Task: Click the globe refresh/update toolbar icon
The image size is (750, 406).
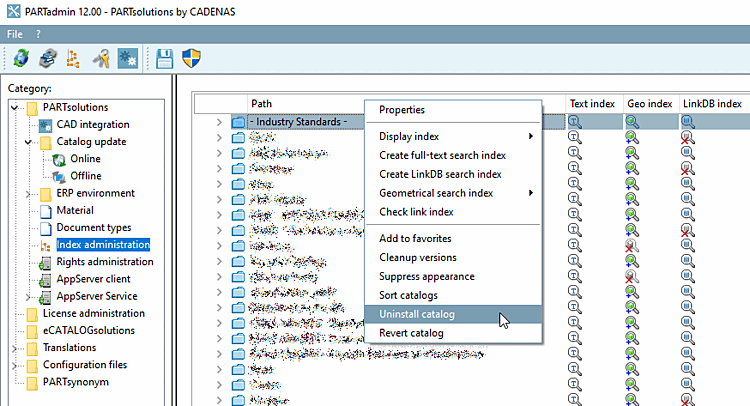Action: [21, 58]
